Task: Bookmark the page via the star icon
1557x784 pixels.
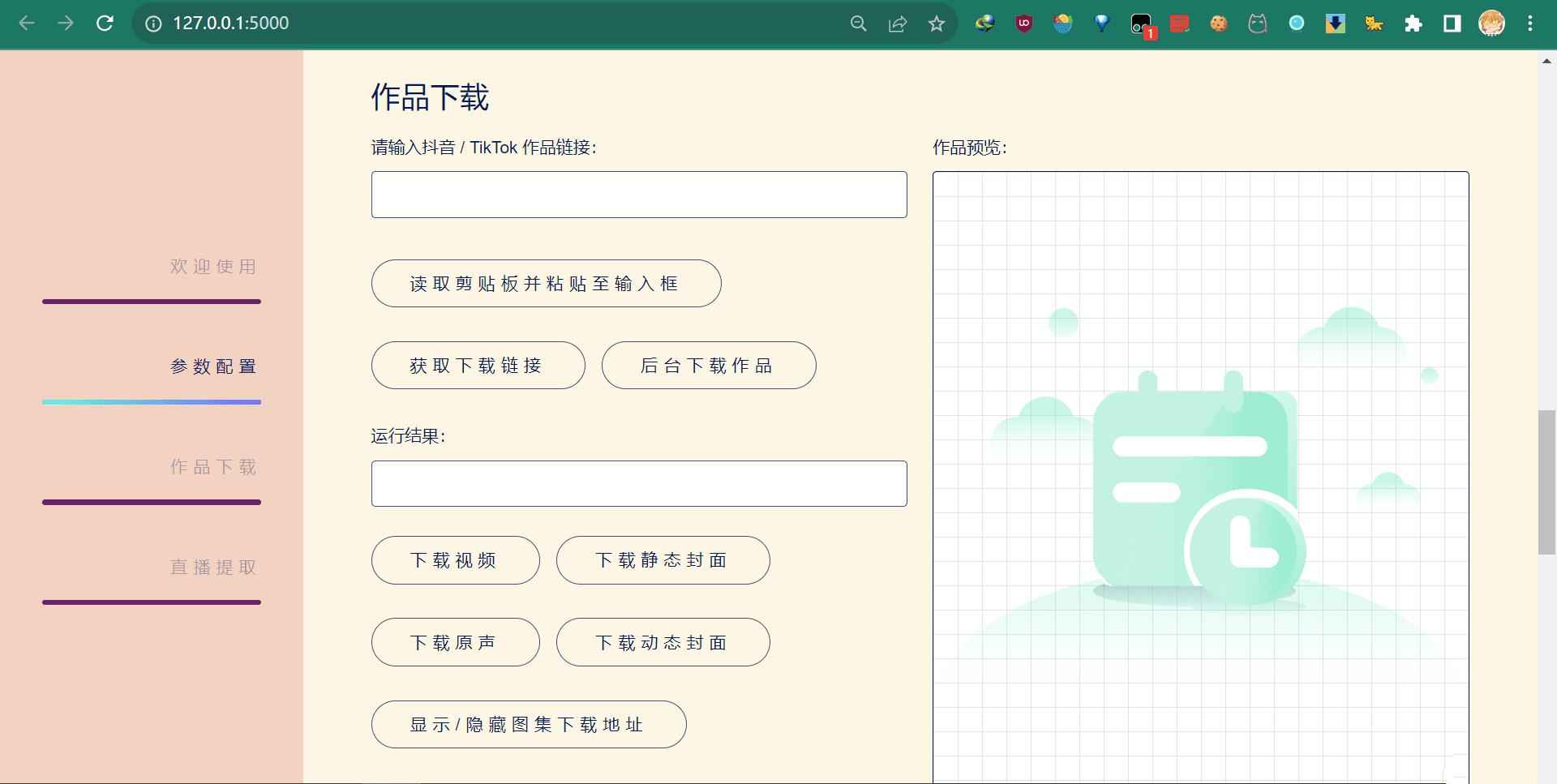Action: (x=937, y=24)
